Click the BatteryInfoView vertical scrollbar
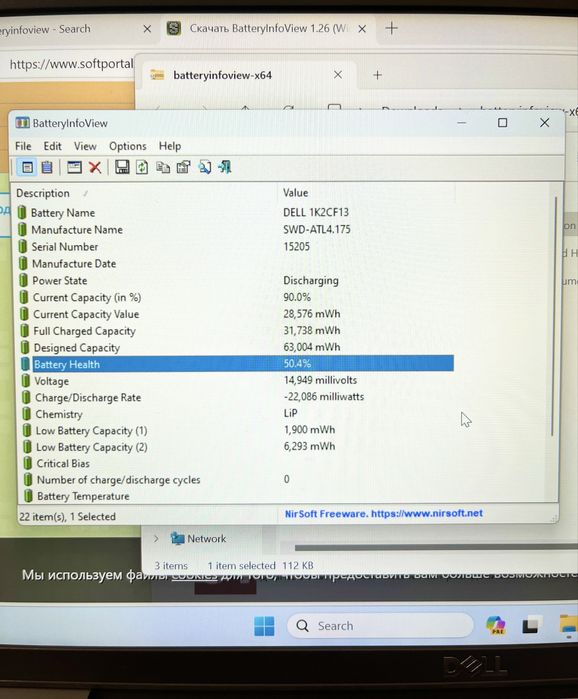Screen dimensions: 578x699 pos(554,317)
